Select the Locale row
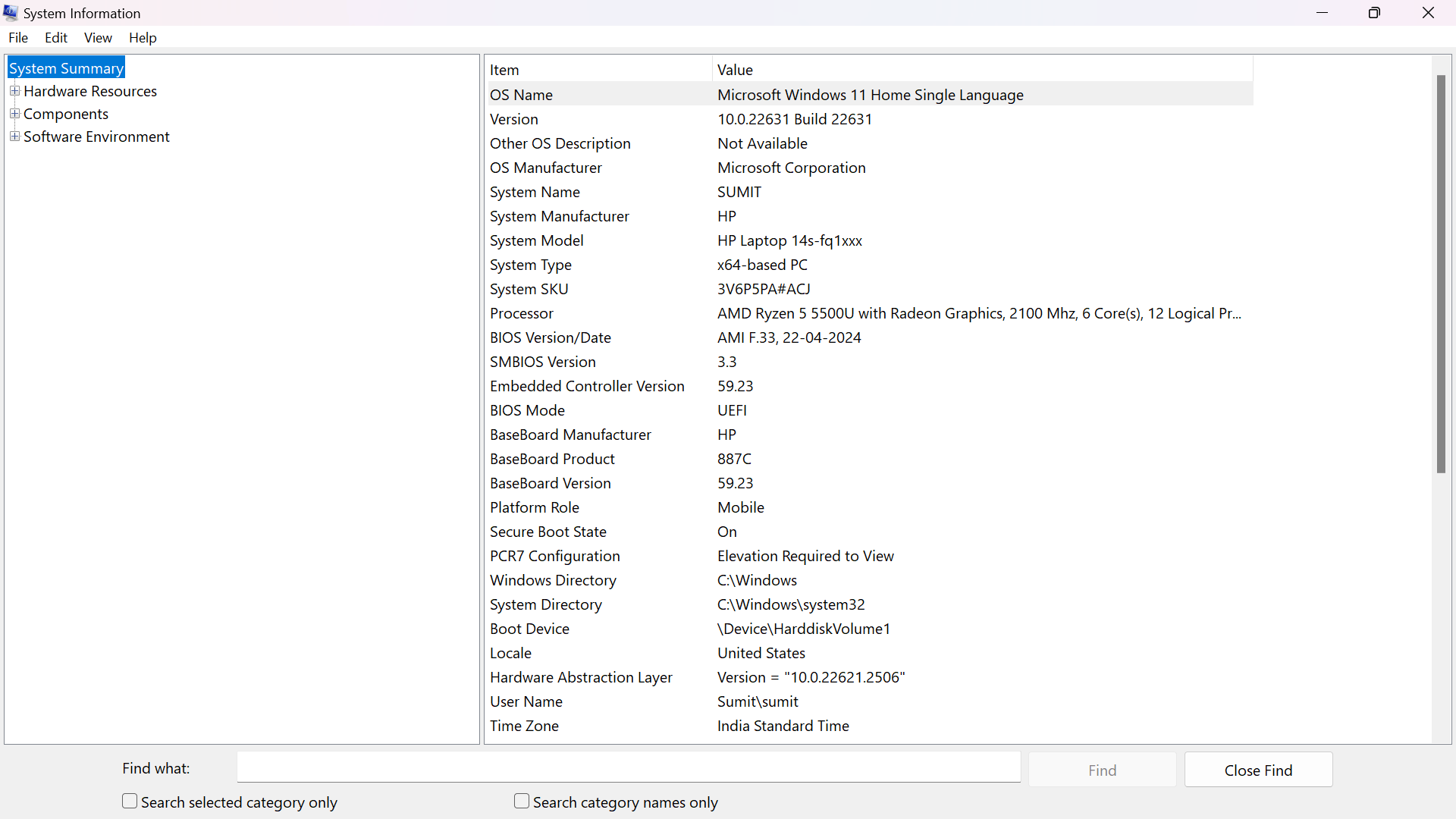Image resolution: width=1456 pixels, height=819 pixels. 869,653
